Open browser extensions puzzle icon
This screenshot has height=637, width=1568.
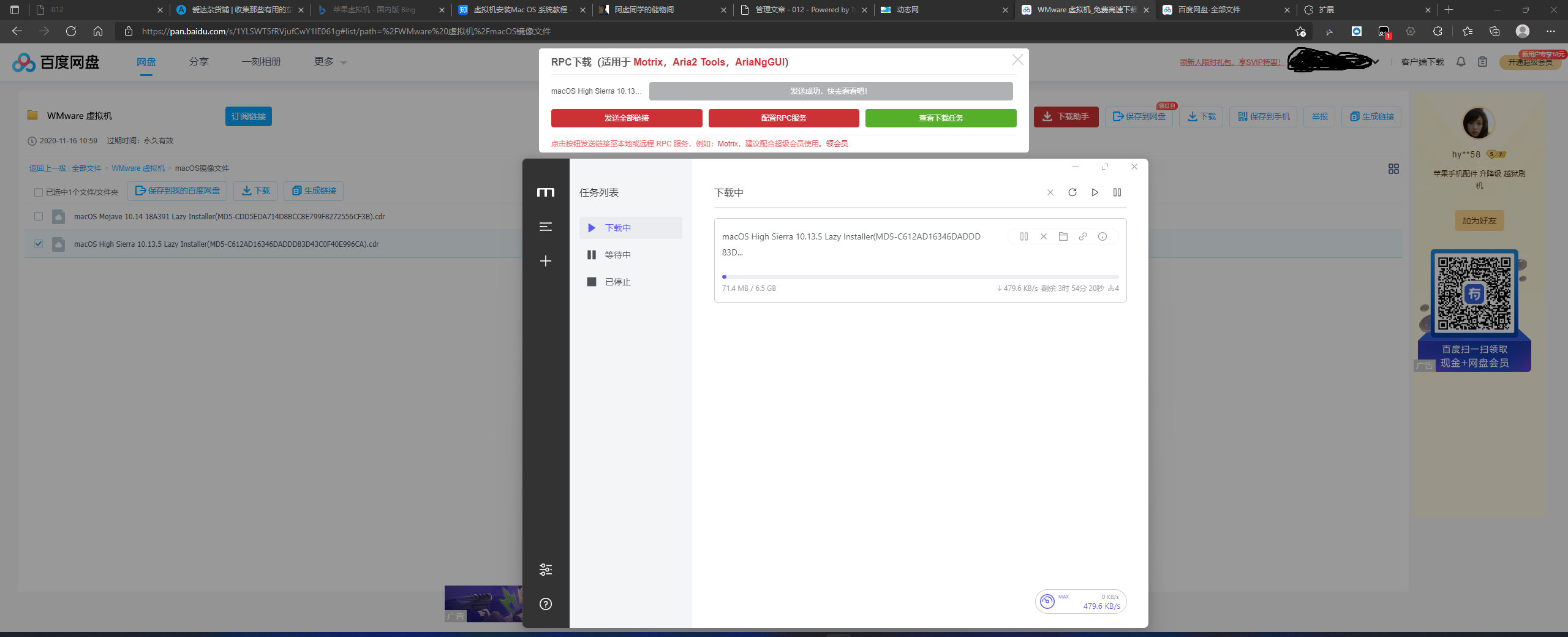1438,31
